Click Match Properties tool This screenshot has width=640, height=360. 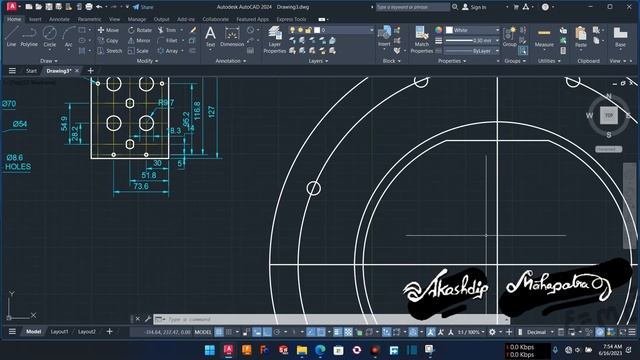pyautogui.click(x=421, y=40)
